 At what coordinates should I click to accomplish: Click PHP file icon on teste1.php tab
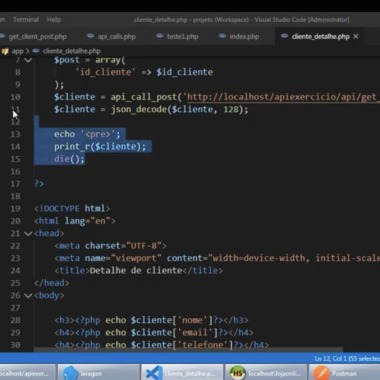(160, 36)
